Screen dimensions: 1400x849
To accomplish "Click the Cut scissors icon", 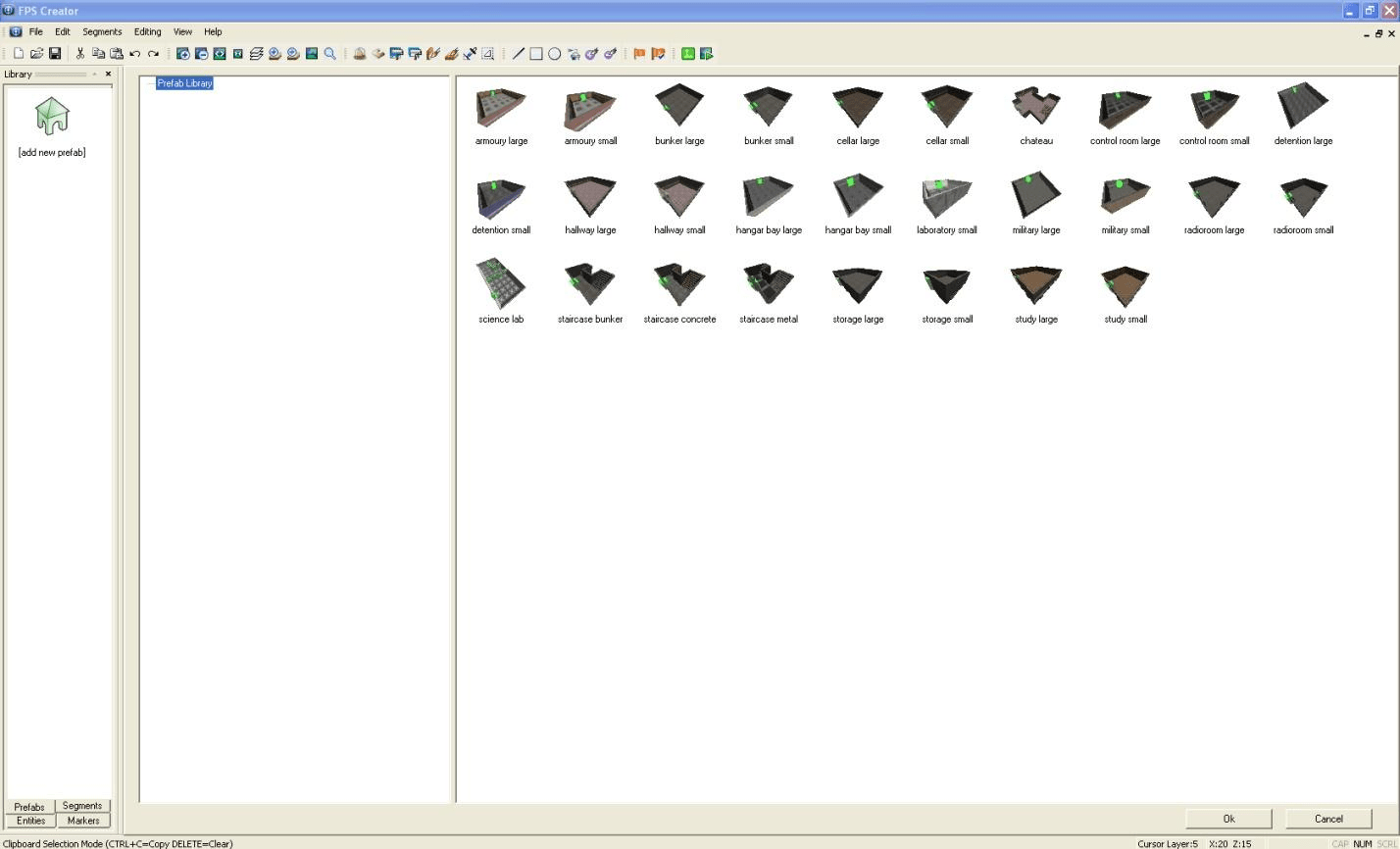I will click(79, 54).
